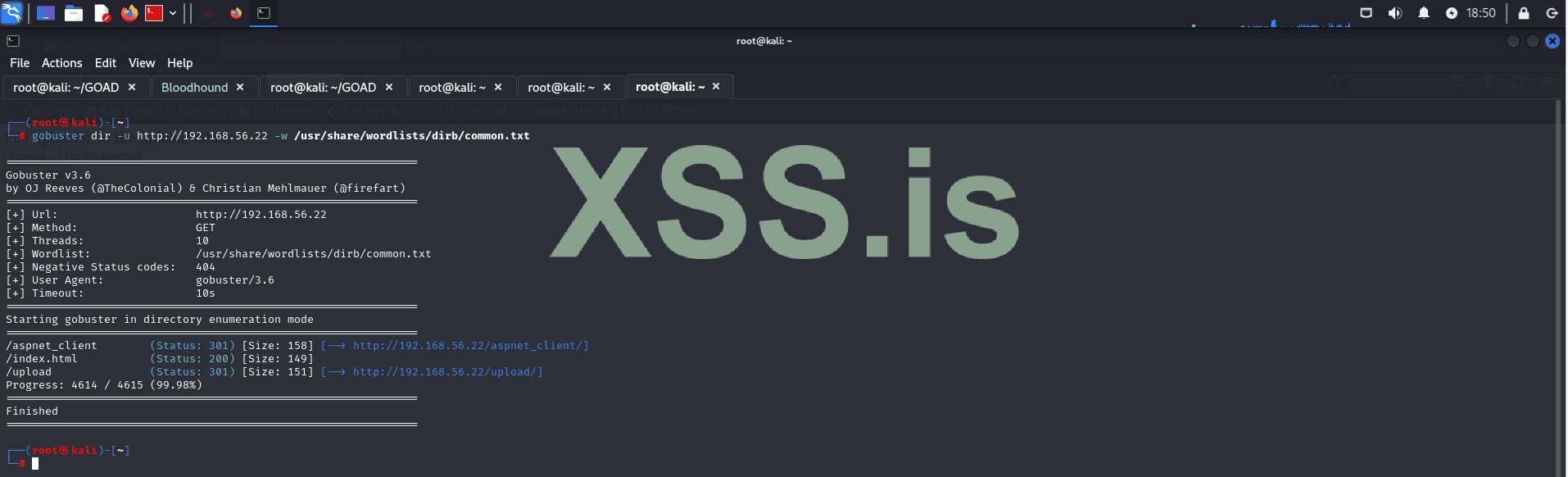Screen dimensions: 1568x477
Task: Open the View menu
Action: 142,63
